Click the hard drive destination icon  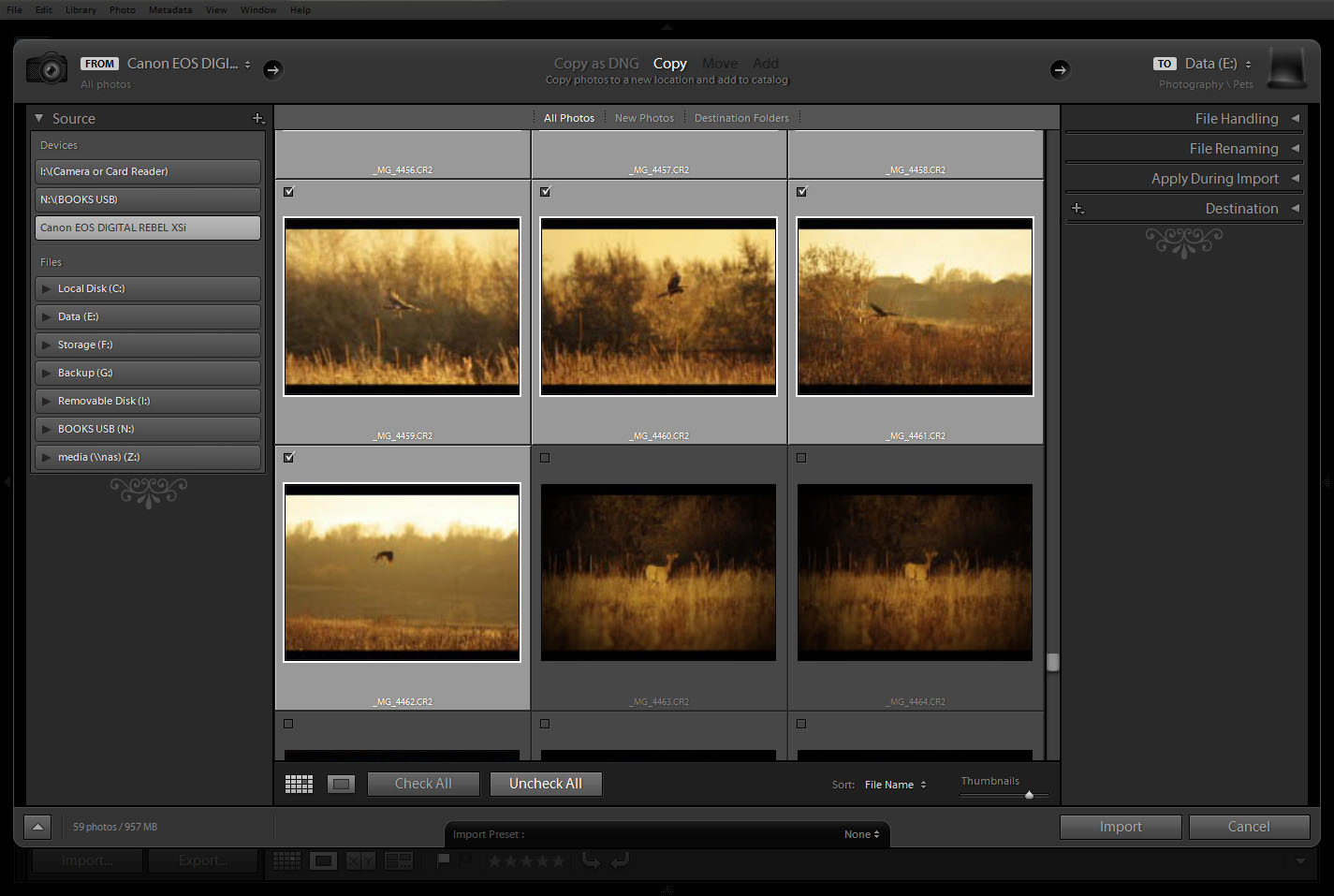pos(1287,68)
